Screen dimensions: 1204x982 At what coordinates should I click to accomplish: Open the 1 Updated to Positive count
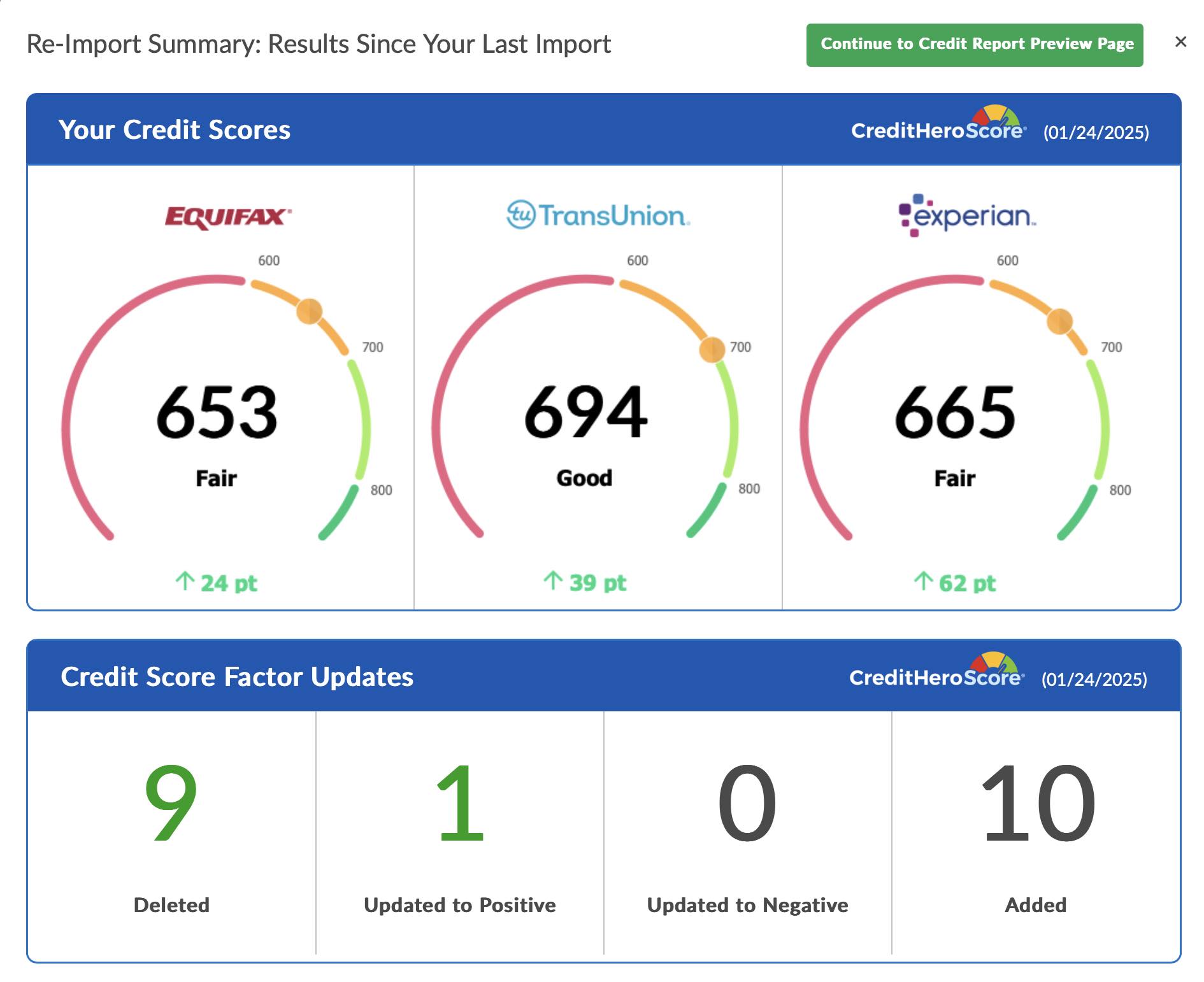pos(459,802)
